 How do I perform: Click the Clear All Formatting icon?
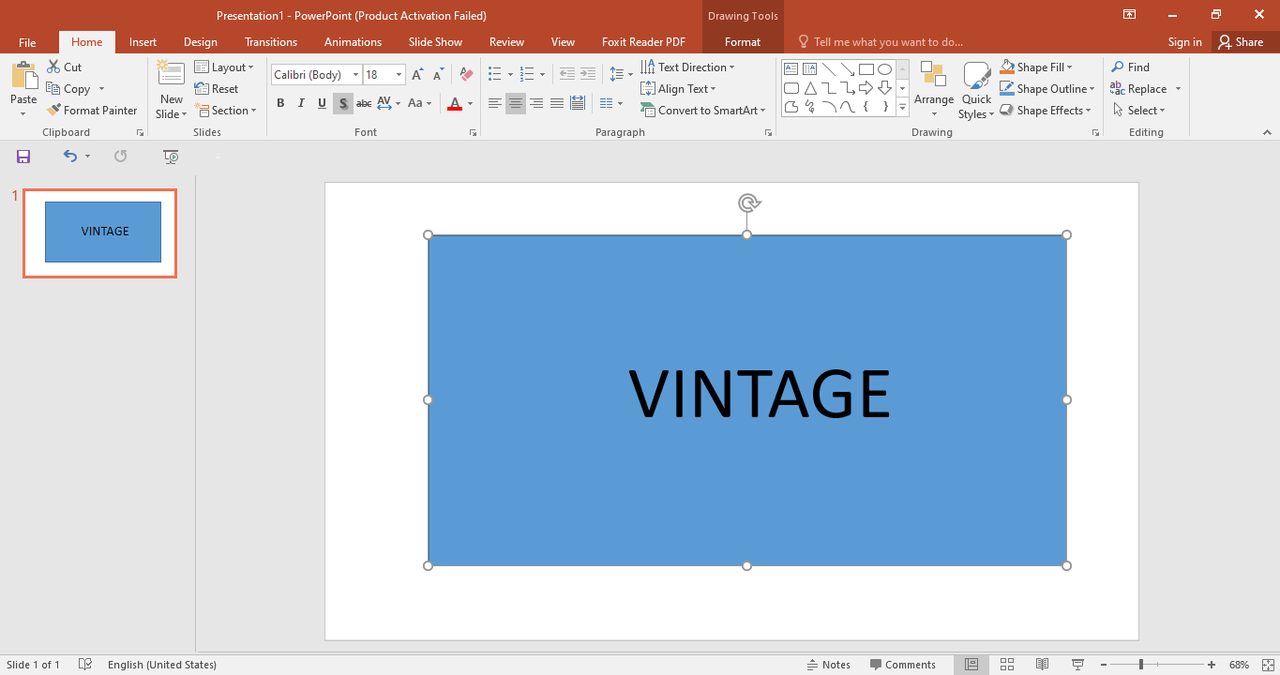[465, 75]
